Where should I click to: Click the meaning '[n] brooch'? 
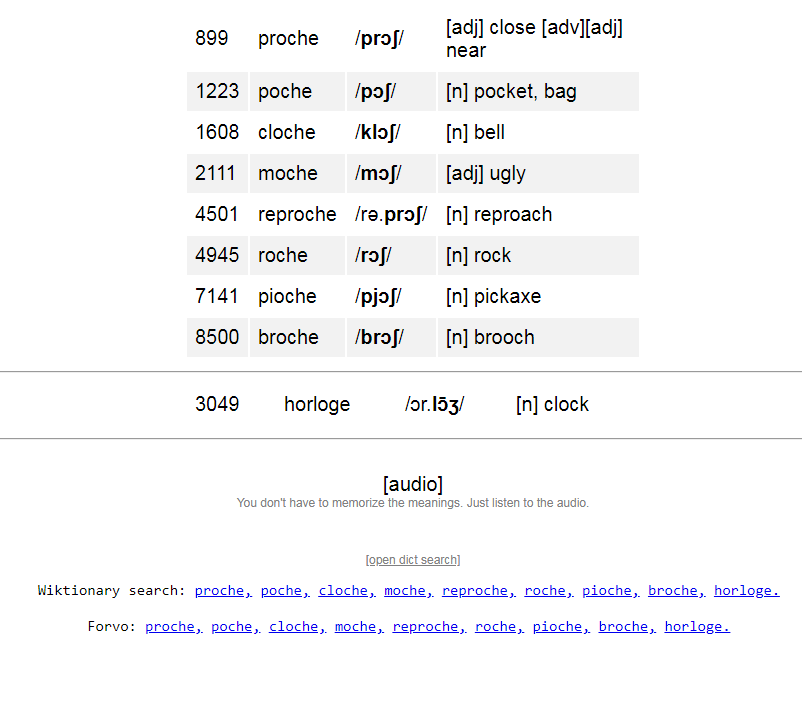pyautogui.click(x=490, y=337)
